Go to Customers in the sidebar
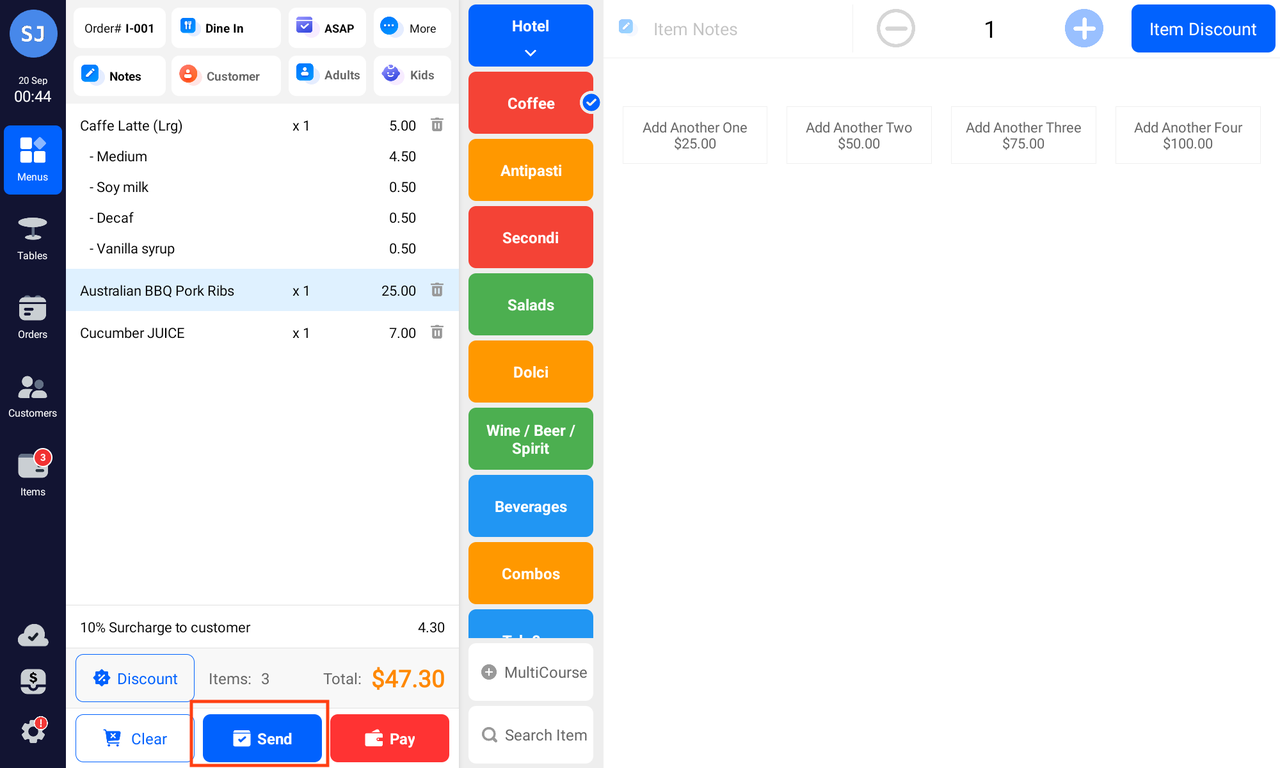 (32, 396)
